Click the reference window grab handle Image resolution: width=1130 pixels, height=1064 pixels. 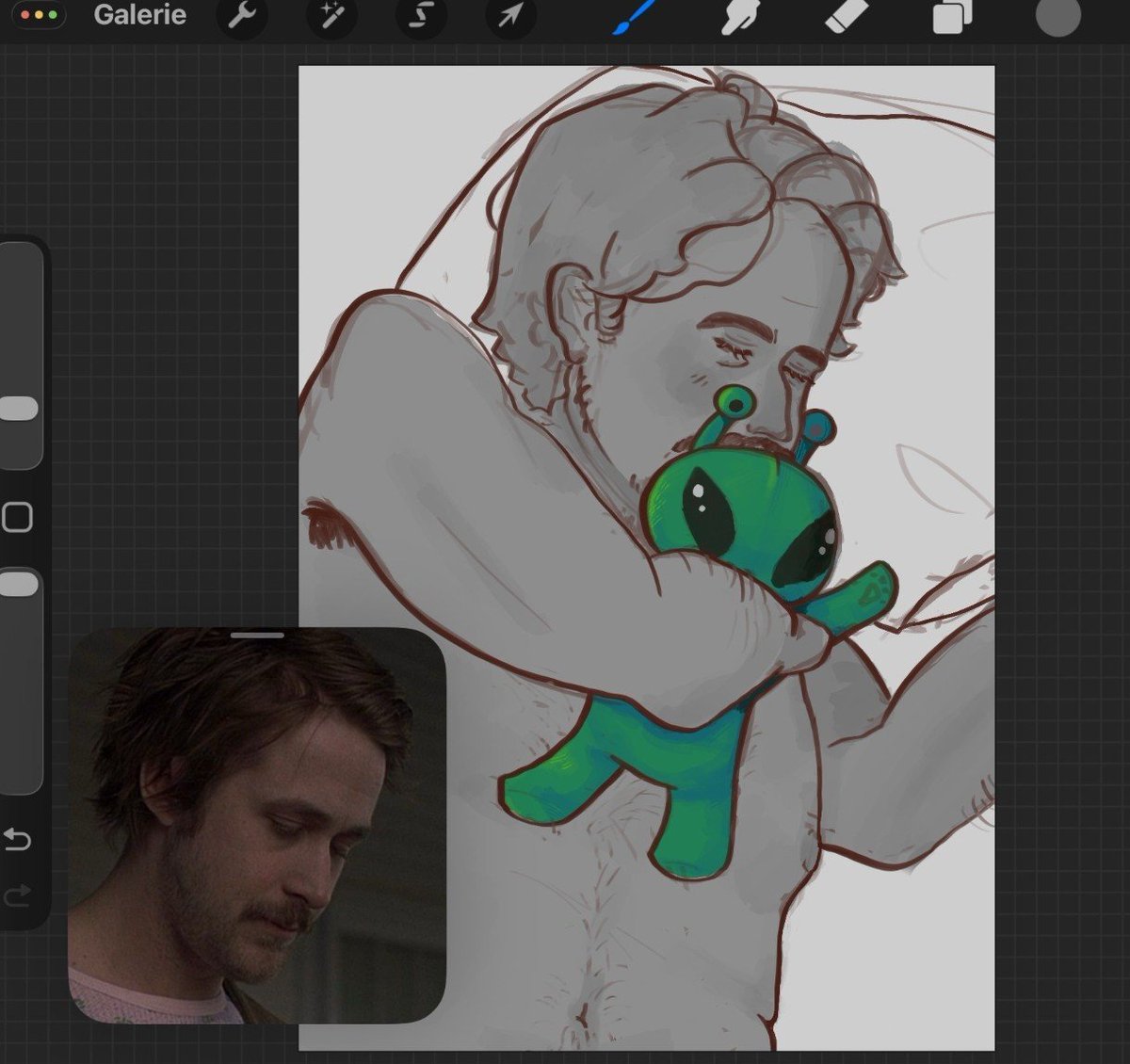[257, 636]
